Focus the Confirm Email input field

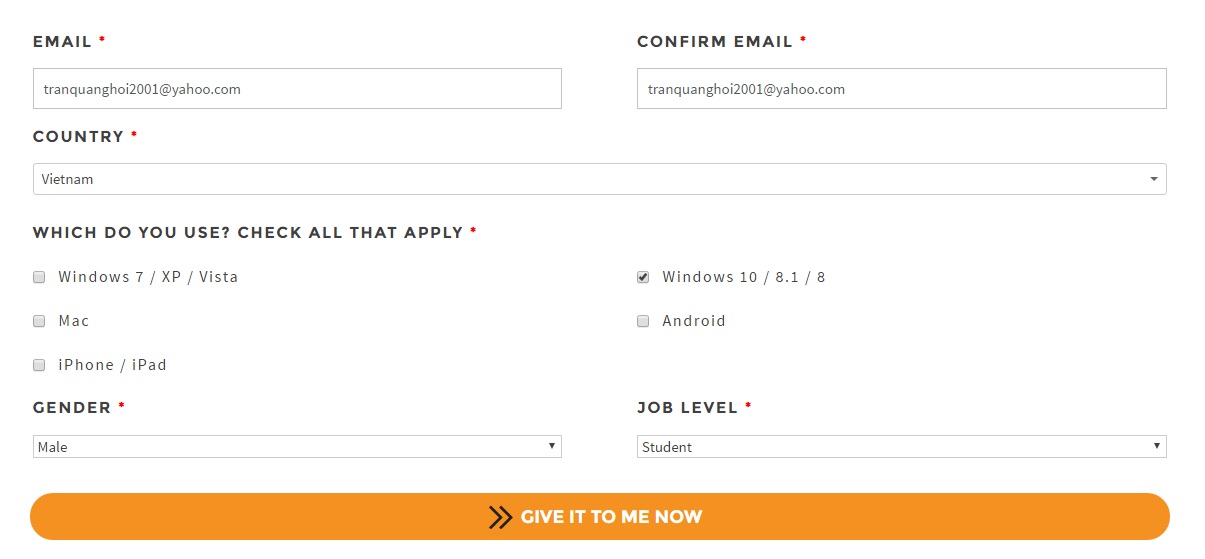tap(901, 89)
